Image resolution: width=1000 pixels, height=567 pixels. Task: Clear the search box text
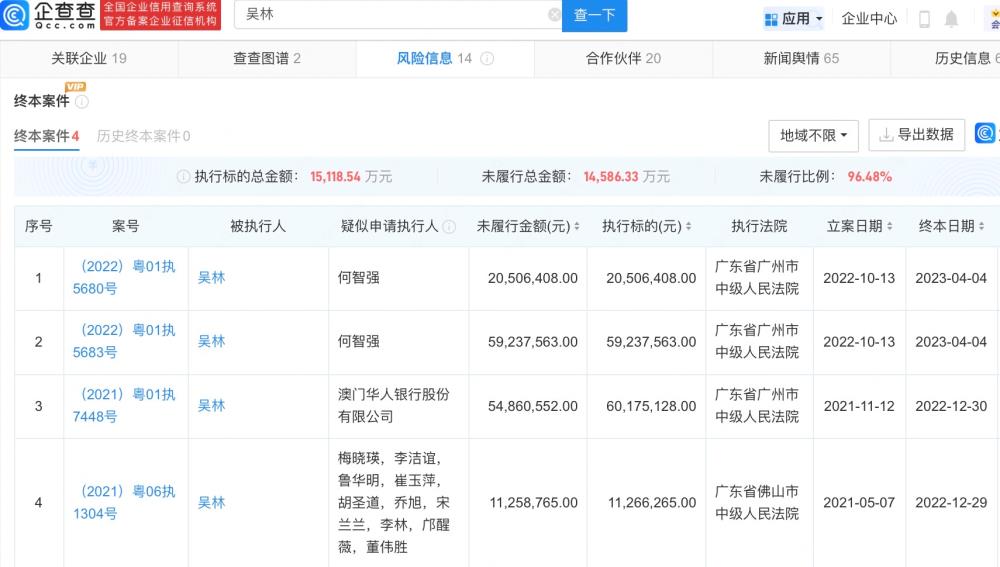554,15
